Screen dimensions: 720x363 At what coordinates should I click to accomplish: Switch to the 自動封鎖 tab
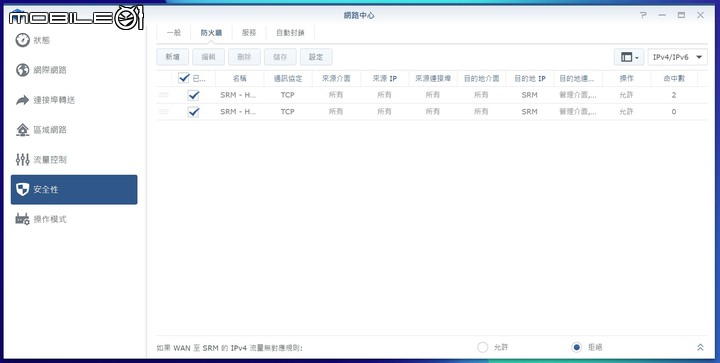(290, 33)
